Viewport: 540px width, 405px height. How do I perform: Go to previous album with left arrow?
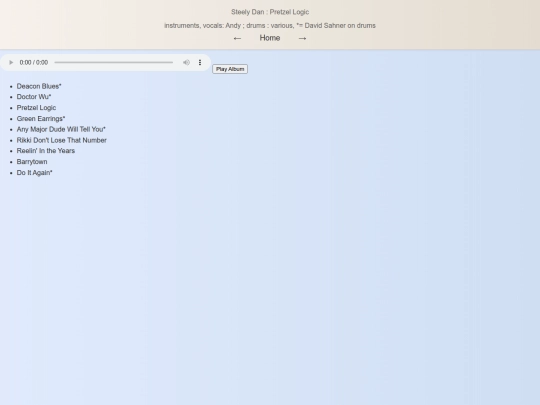pyautogui.click(x=237, y=38)
